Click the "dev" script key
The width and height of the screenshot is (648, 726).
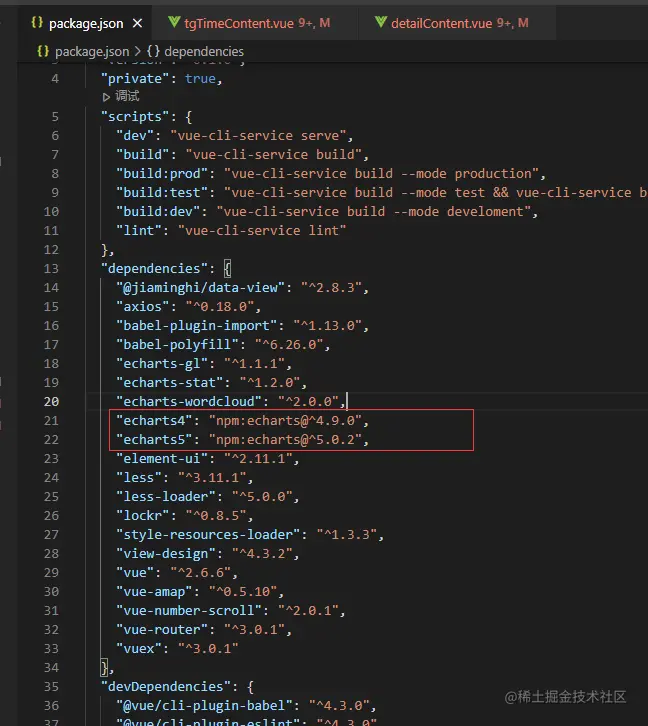click(x=136, y=136)
